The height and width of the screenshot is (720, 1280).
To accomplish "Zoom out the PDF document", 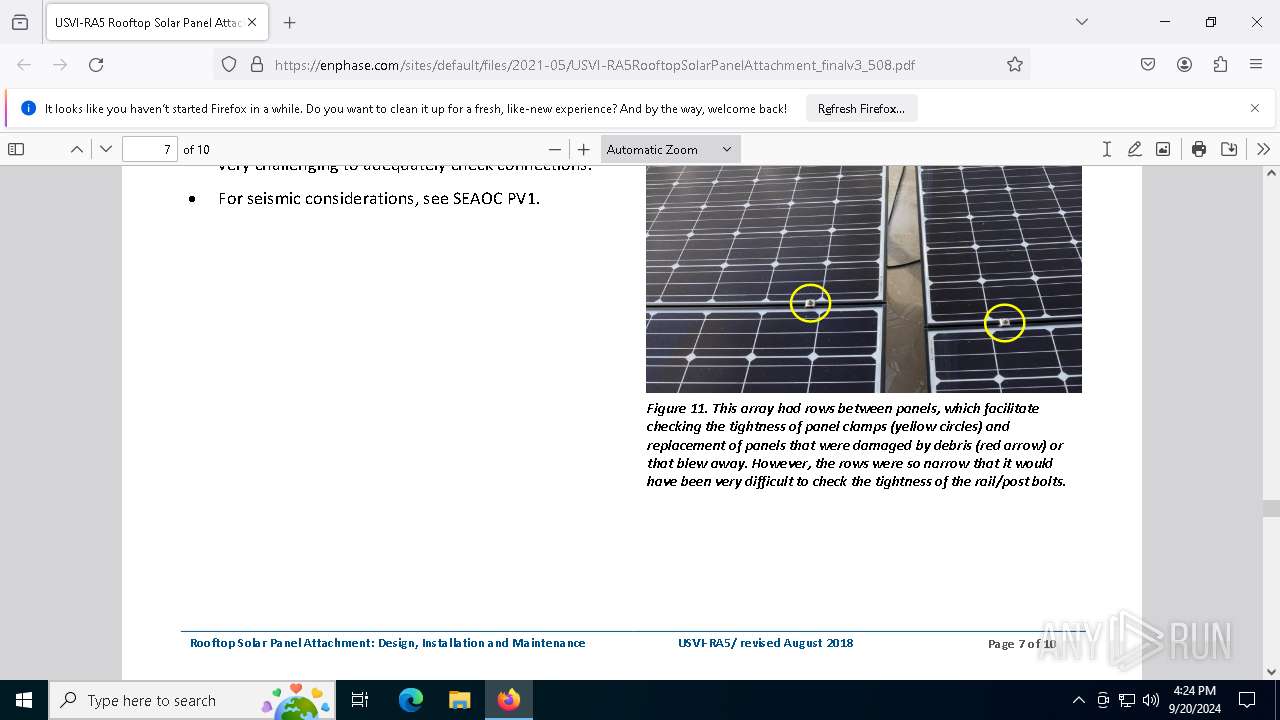I will click(x=555, y=149).
